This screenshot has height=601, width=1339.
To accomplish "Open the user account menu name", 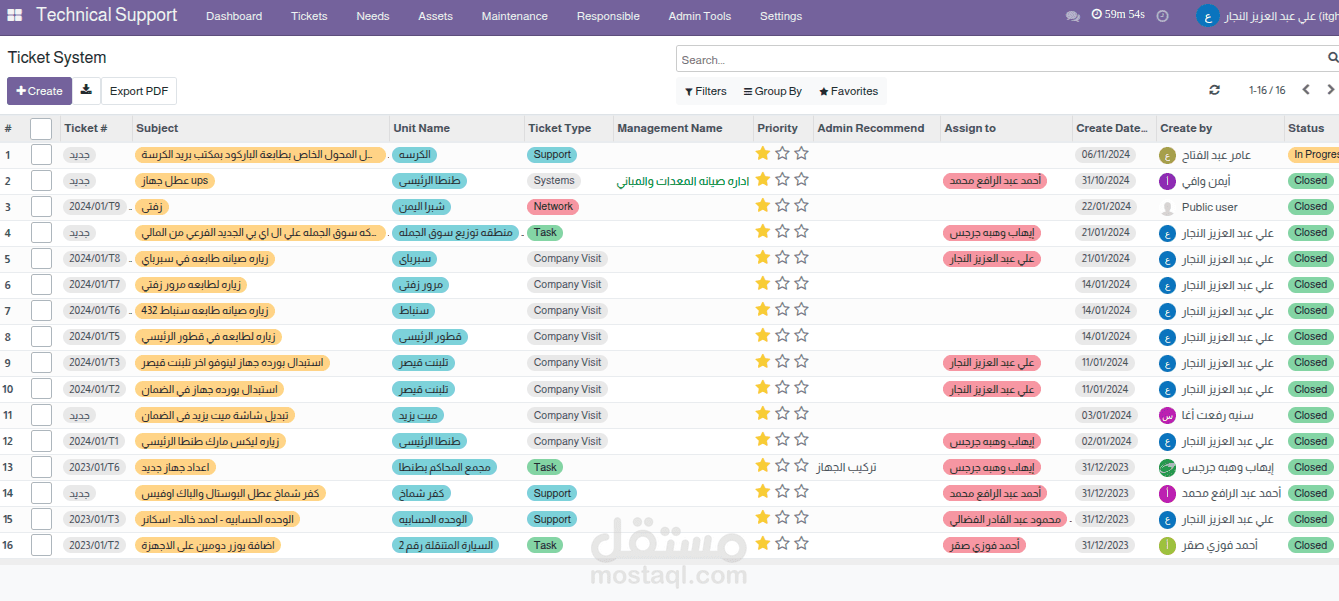I will (1282, 16).
